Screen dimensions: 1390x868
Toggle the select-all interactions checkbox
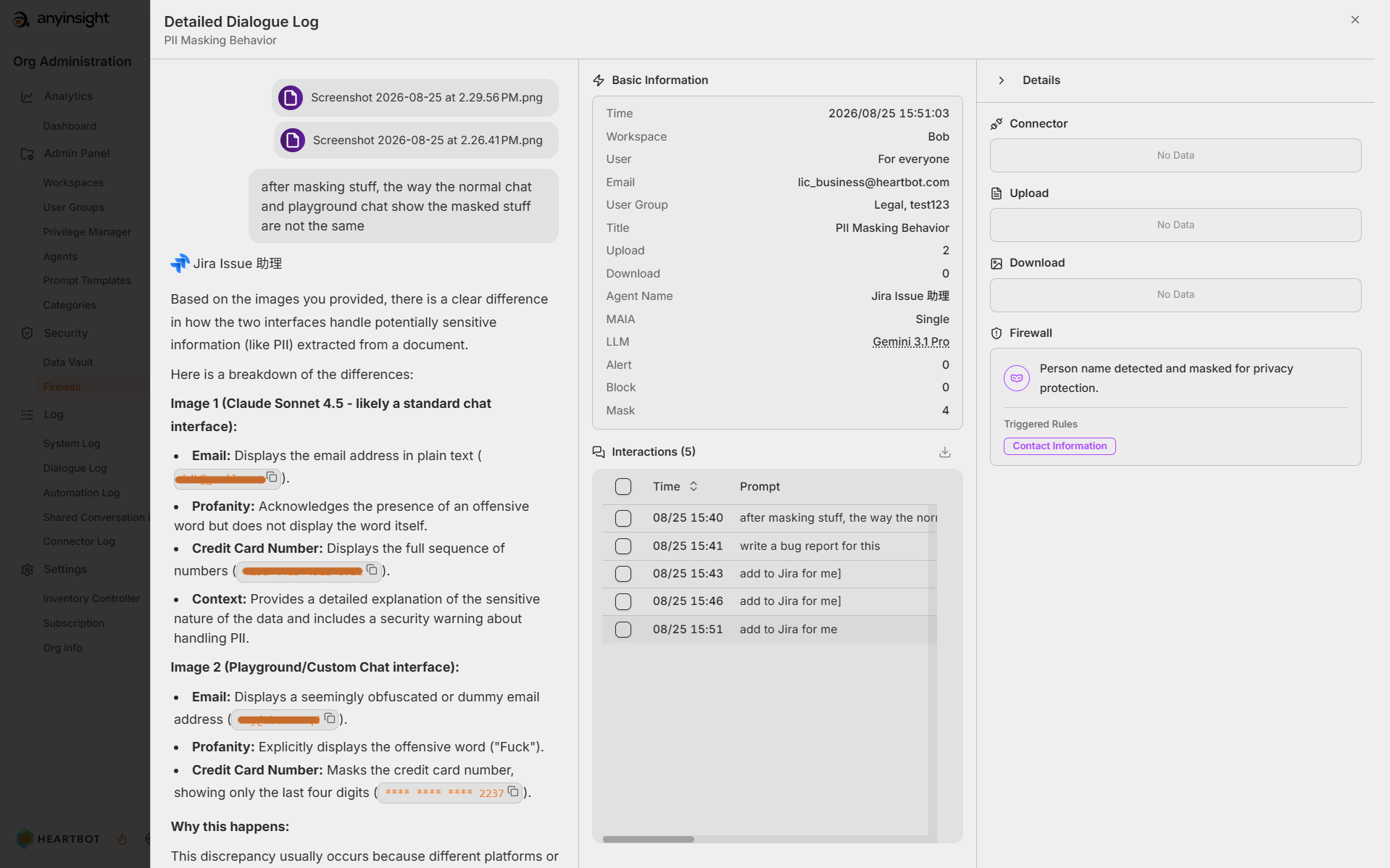pos(623,487)
